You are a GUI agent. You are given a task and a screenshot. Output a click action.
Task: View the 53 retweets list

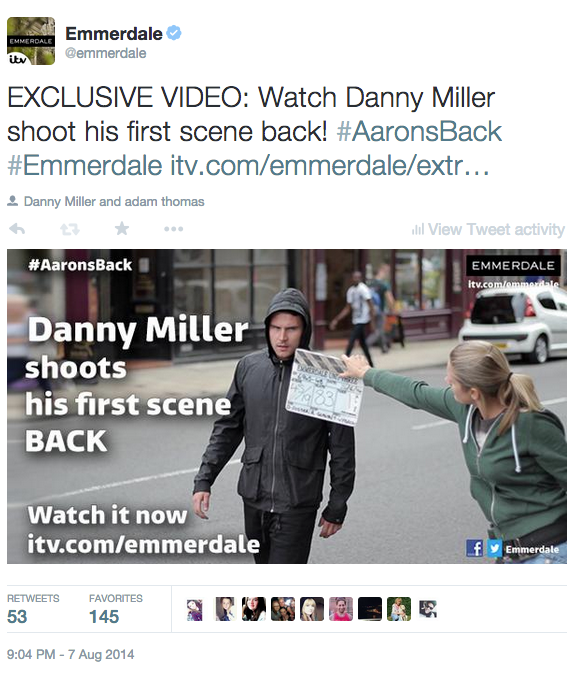[x=33, y=609]
